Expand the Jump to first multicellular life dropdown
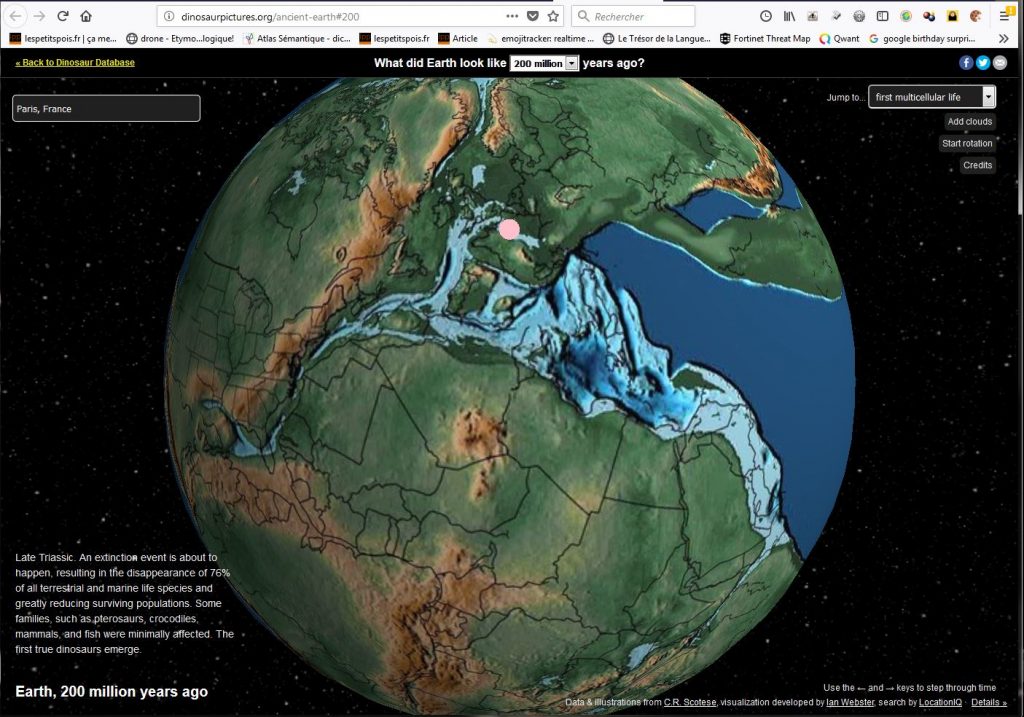This screenshot has width=1024, height=717. tap(931, 97)
